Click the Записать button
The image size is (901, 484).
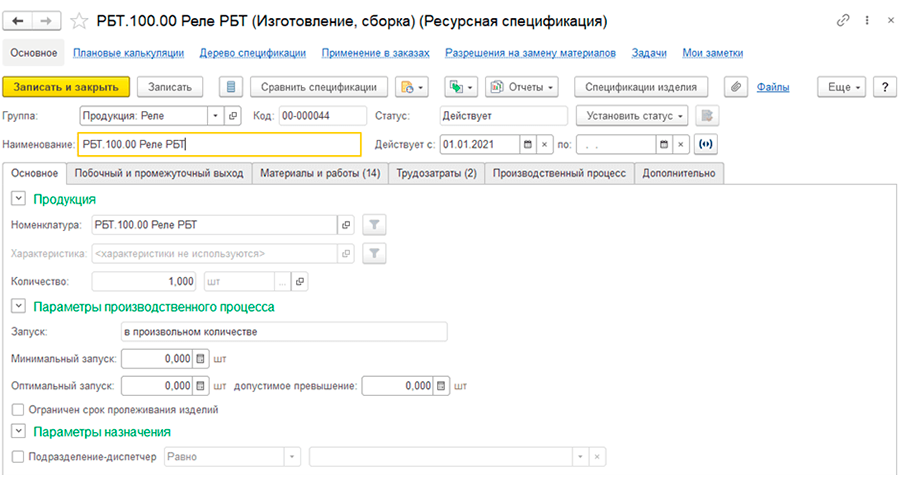(170, 87)
